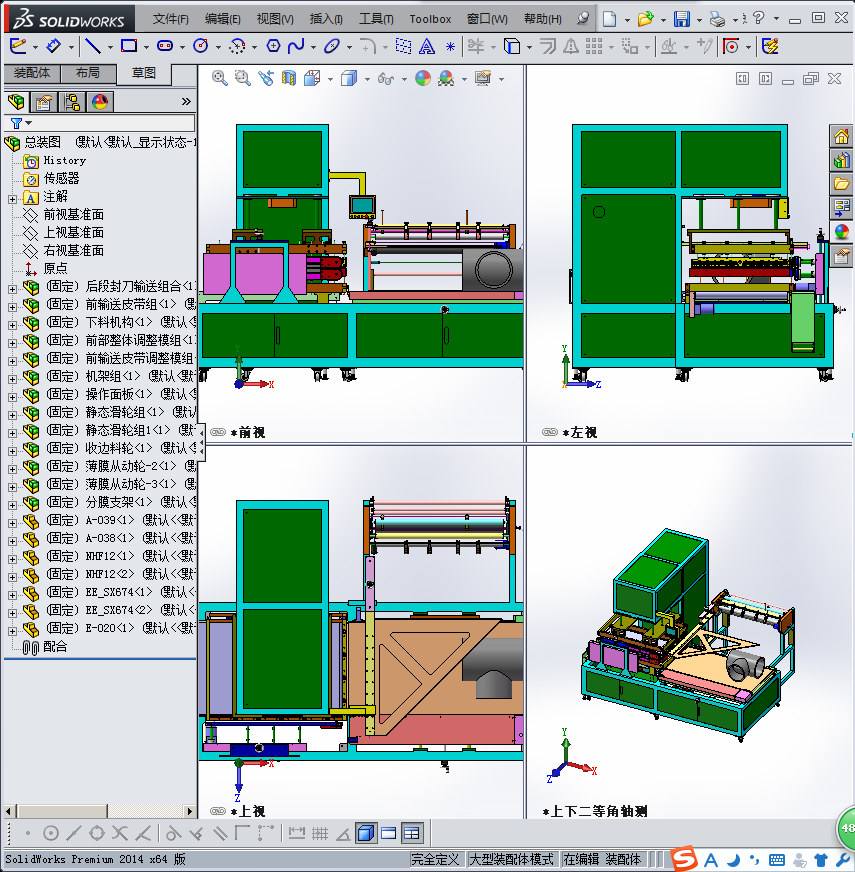Select 前视基准面 in tree
Viewport: 855px width, 872px height.
[73, 214]
